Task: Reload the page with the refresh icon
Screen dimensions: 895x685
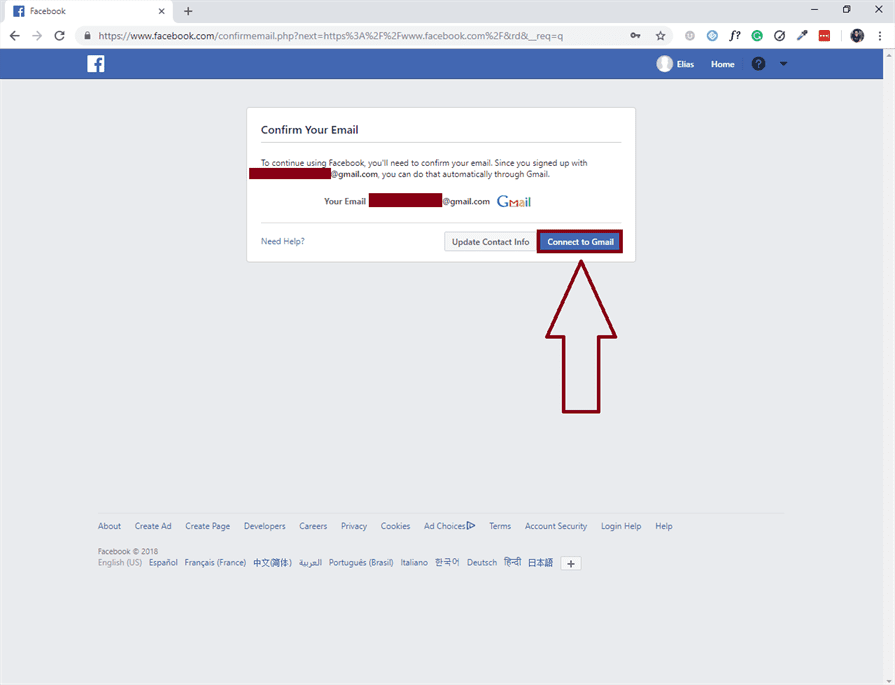Action: click(59, 35)
